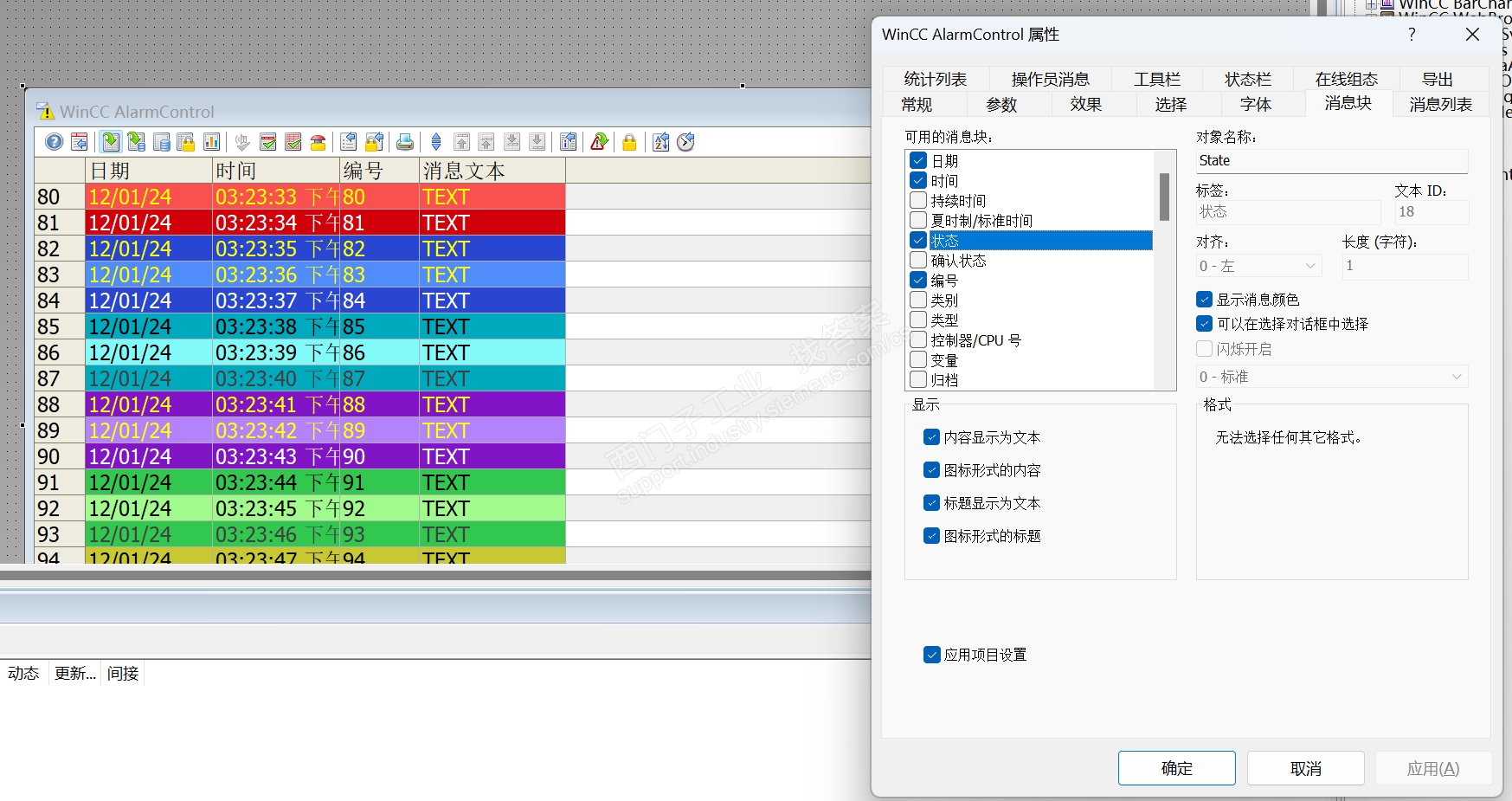The image size is (1512, 801).
Task: Open the configuration dialog toolbar icon
Action: point(79,142)
